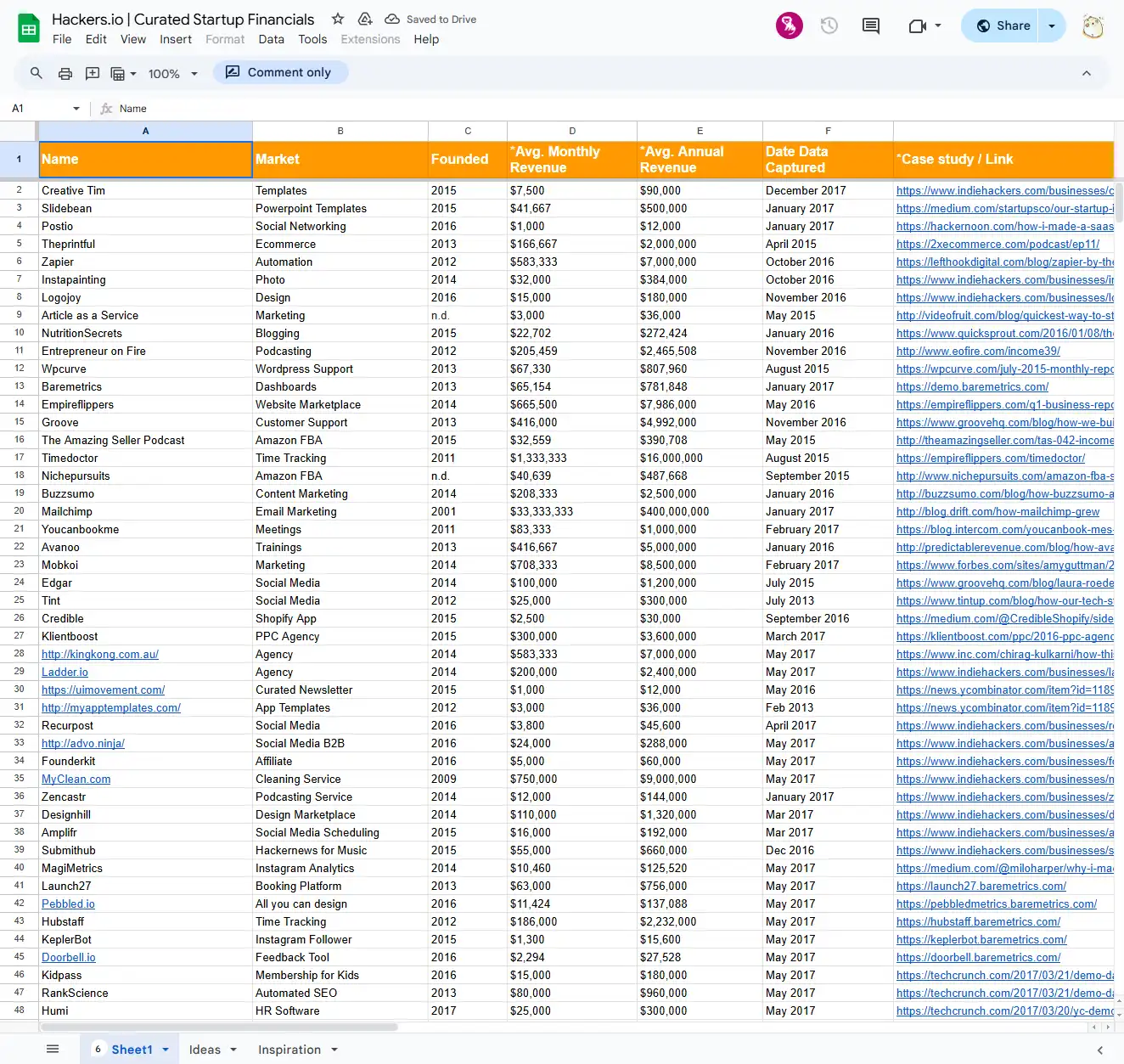
Task: Open the Help menu
Action: pyautogui.click(x=426, y=39)
